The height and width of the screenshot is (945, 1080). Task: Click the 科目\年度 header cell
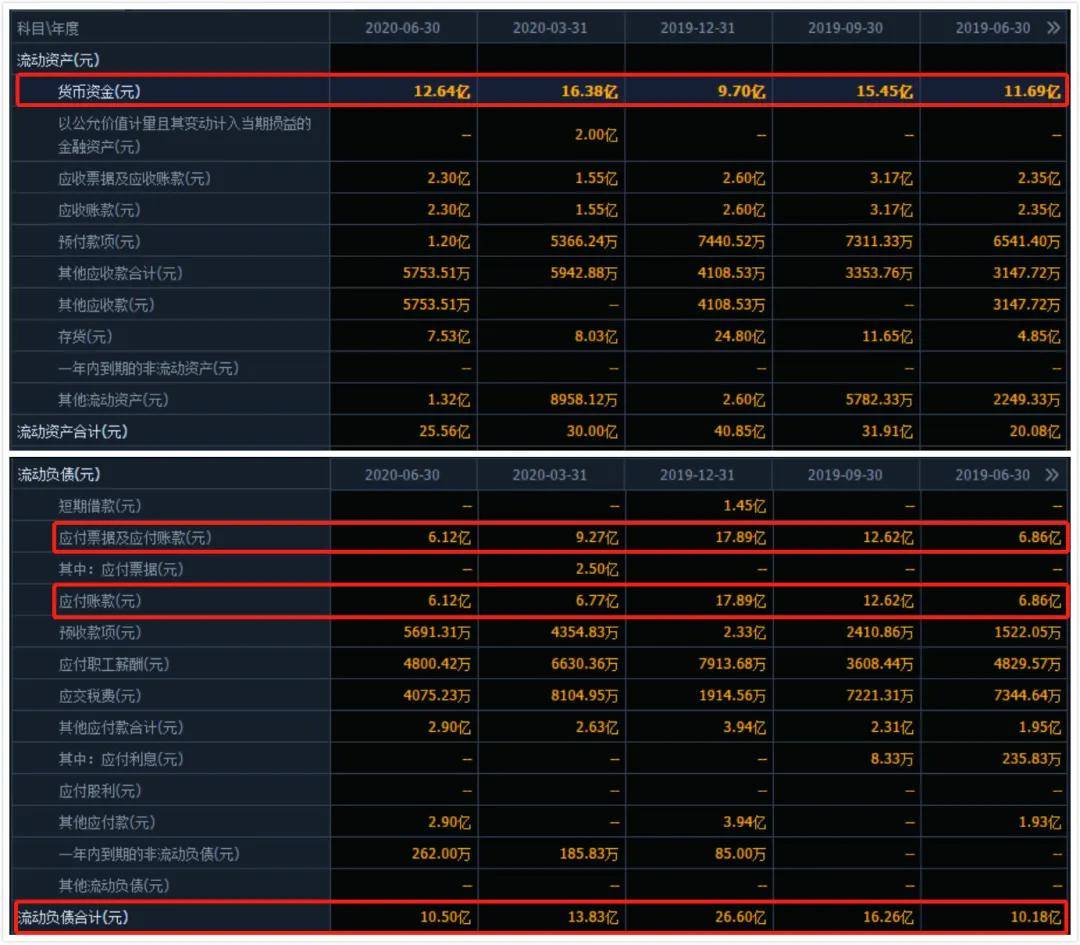[x=48, y=28]
